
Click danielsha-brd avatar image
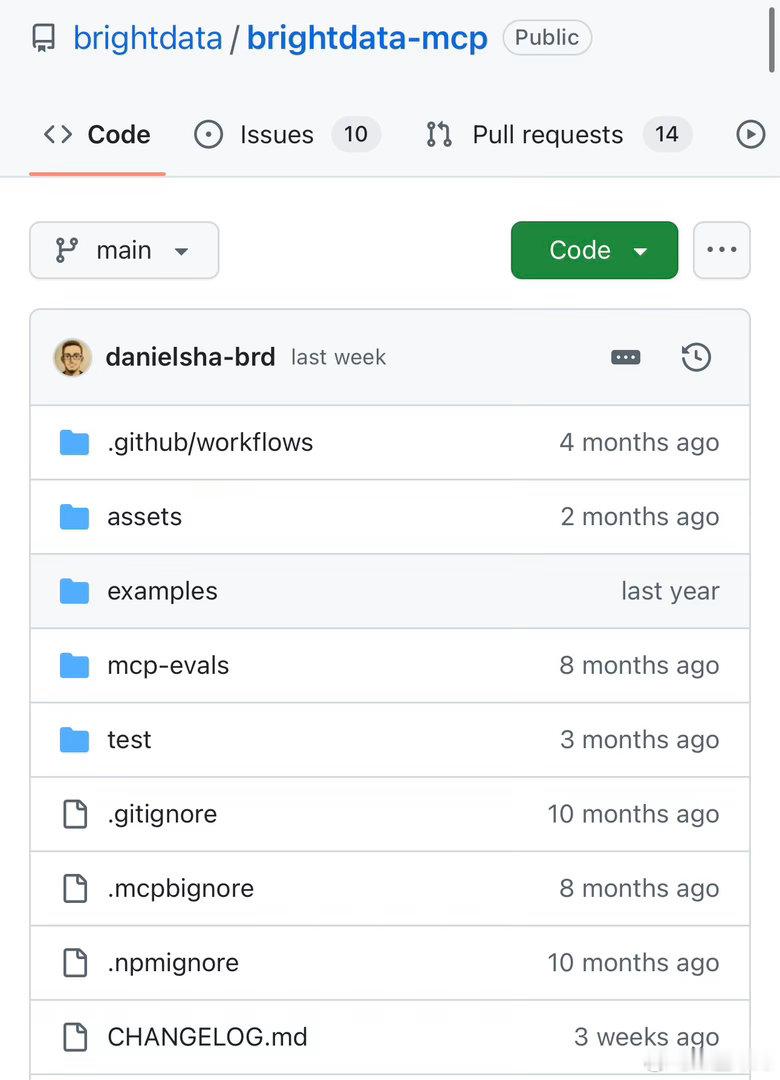[72, 357]
